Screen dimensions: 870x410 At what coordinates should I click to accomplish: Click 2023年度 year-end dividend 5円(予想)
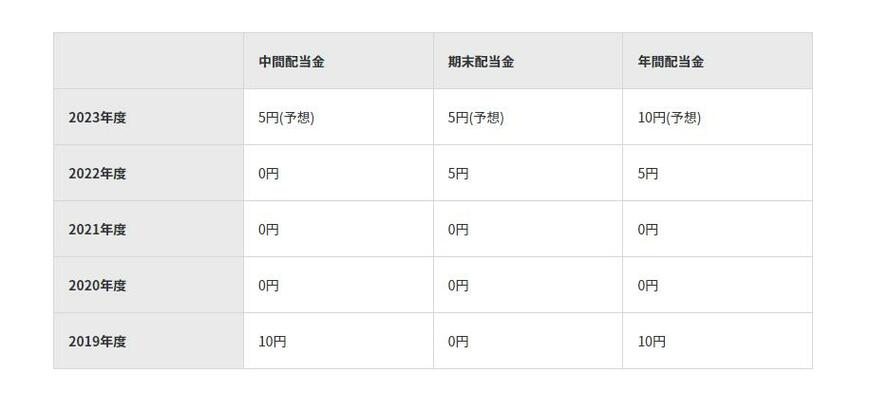pyautogui.click(x=476, y=117)
